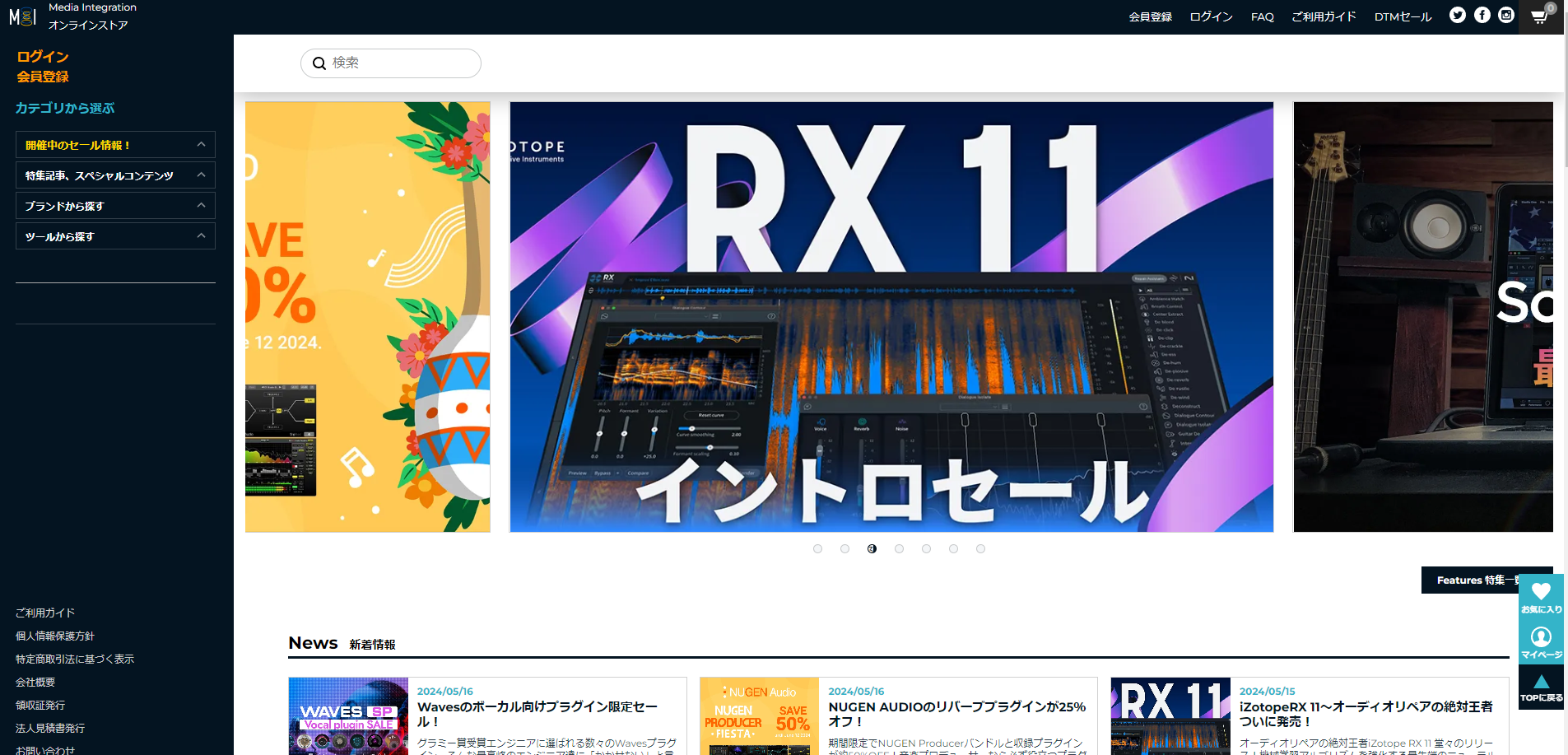This screenshot has height=755, width=1568.
Task: Open RX 11 news thumbnail
Action: coord(1170,716)
